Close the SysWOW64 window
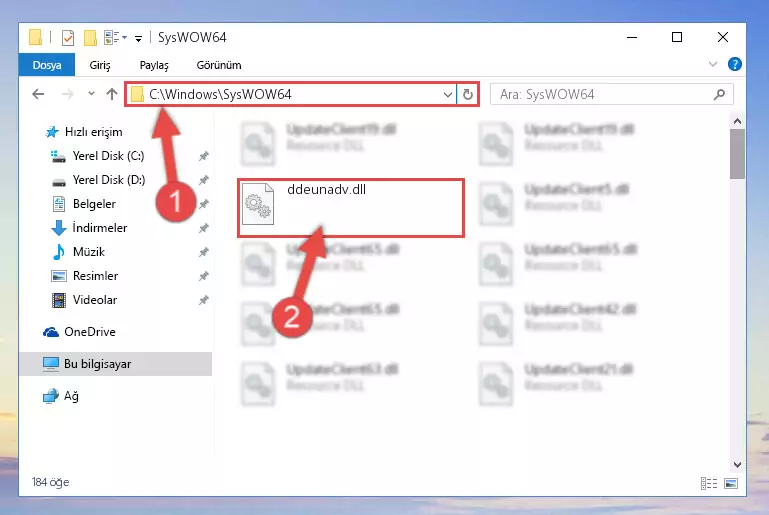This screenshot has height=515, width=769. click(722, 37)
